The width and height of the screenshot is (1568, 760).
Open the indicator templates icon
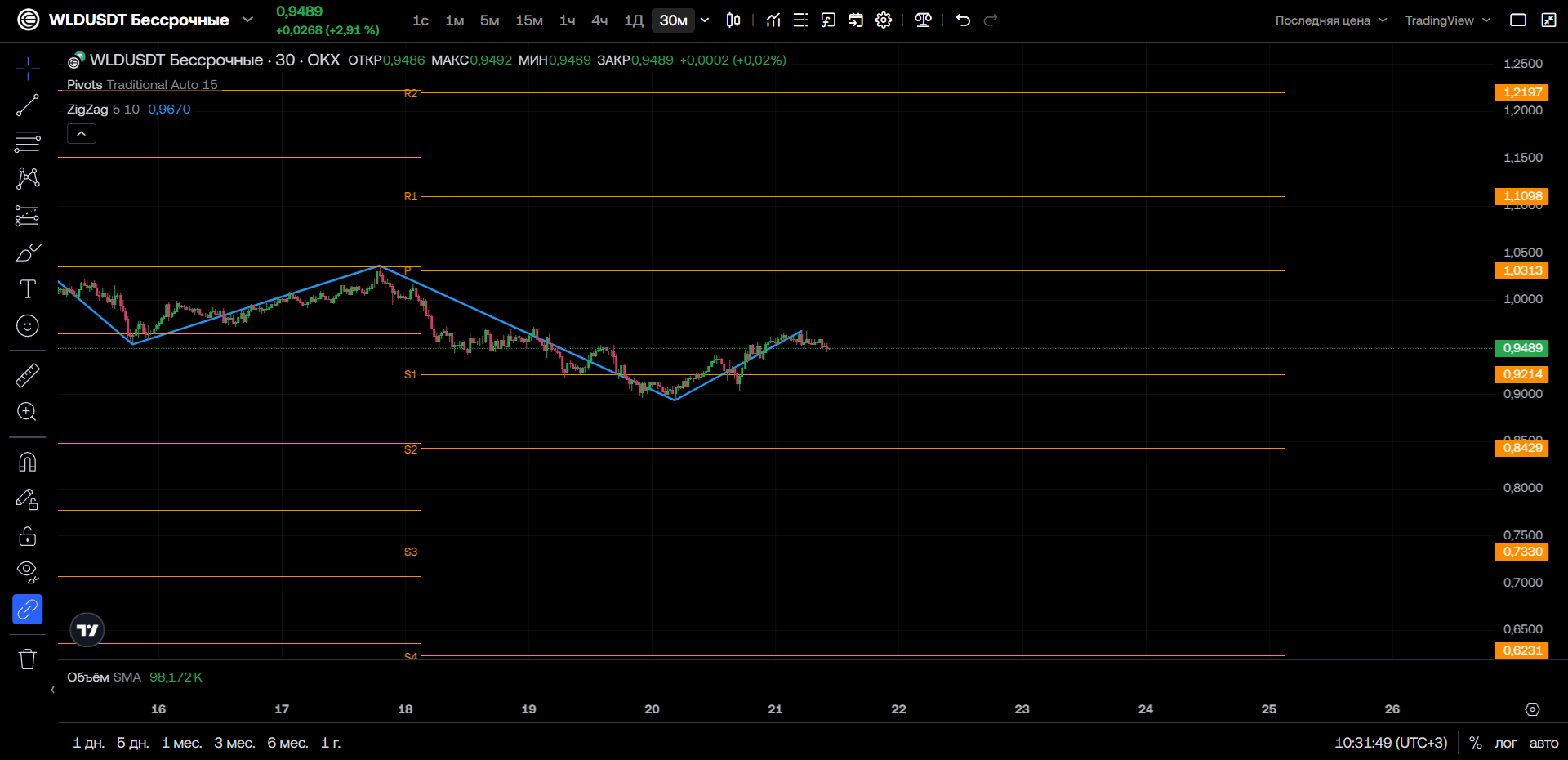point(801,20)
